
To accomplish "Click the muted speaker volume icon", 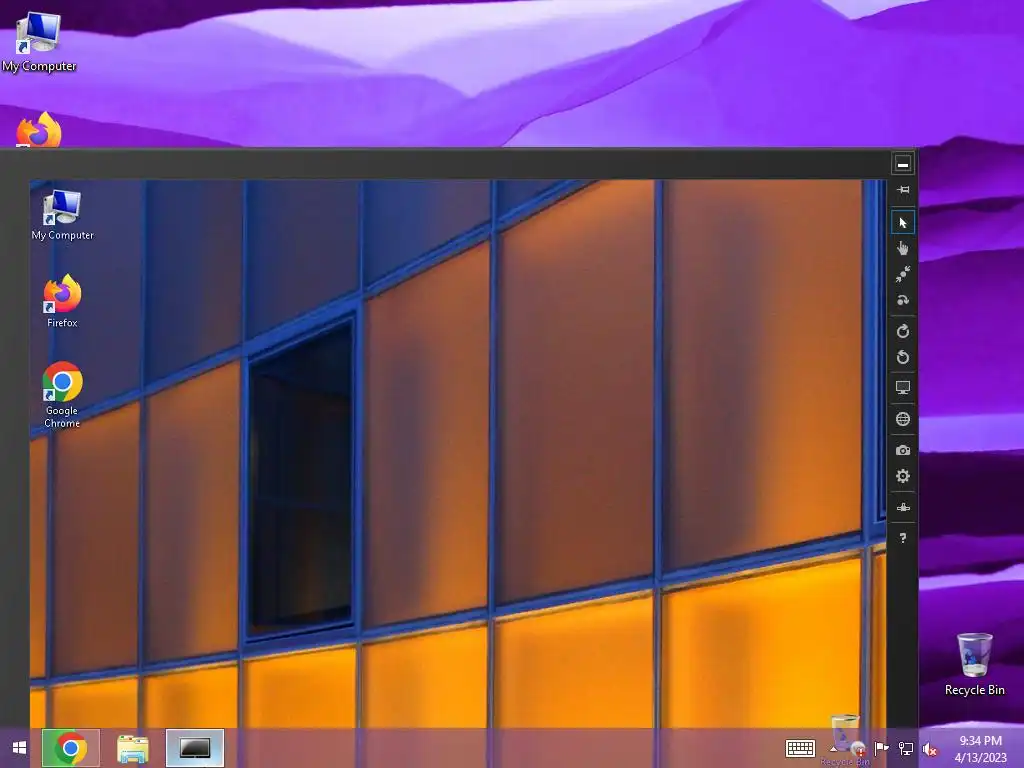I will pos(929,749).
